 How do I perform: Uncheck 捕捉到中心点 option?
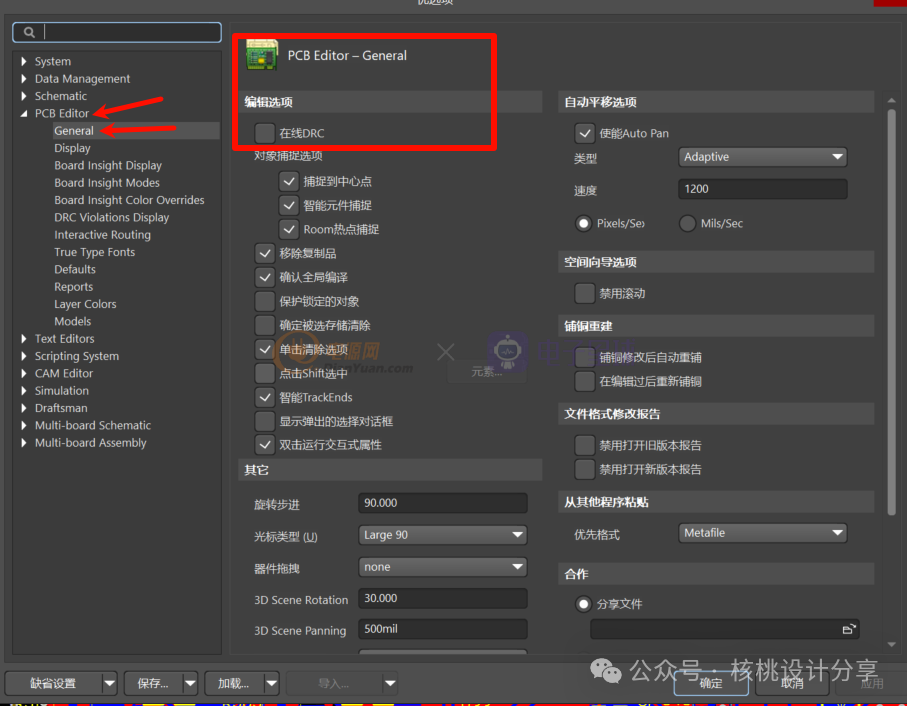(289, 182)
